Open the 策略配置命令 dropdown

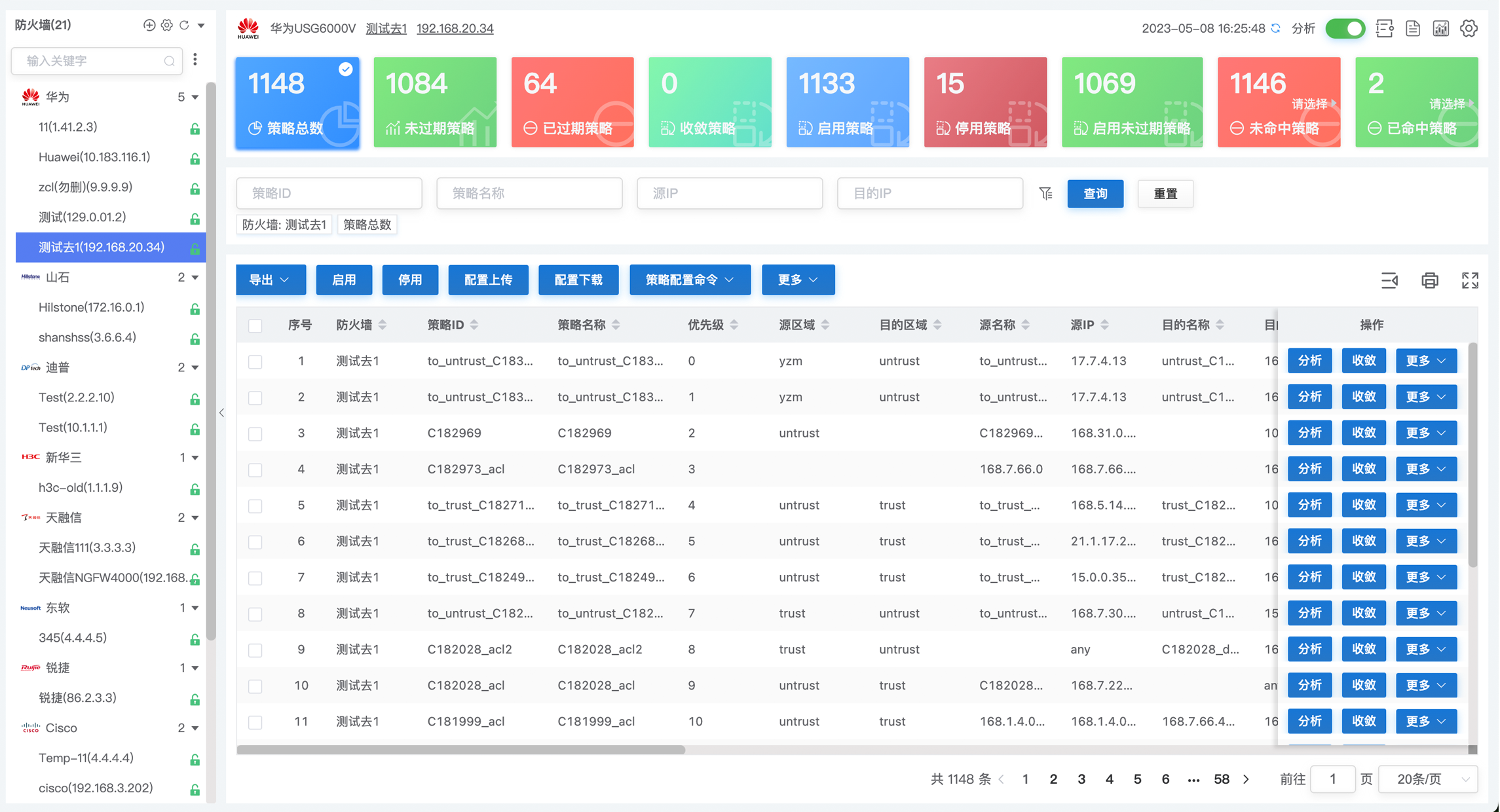tap(690, 280)
